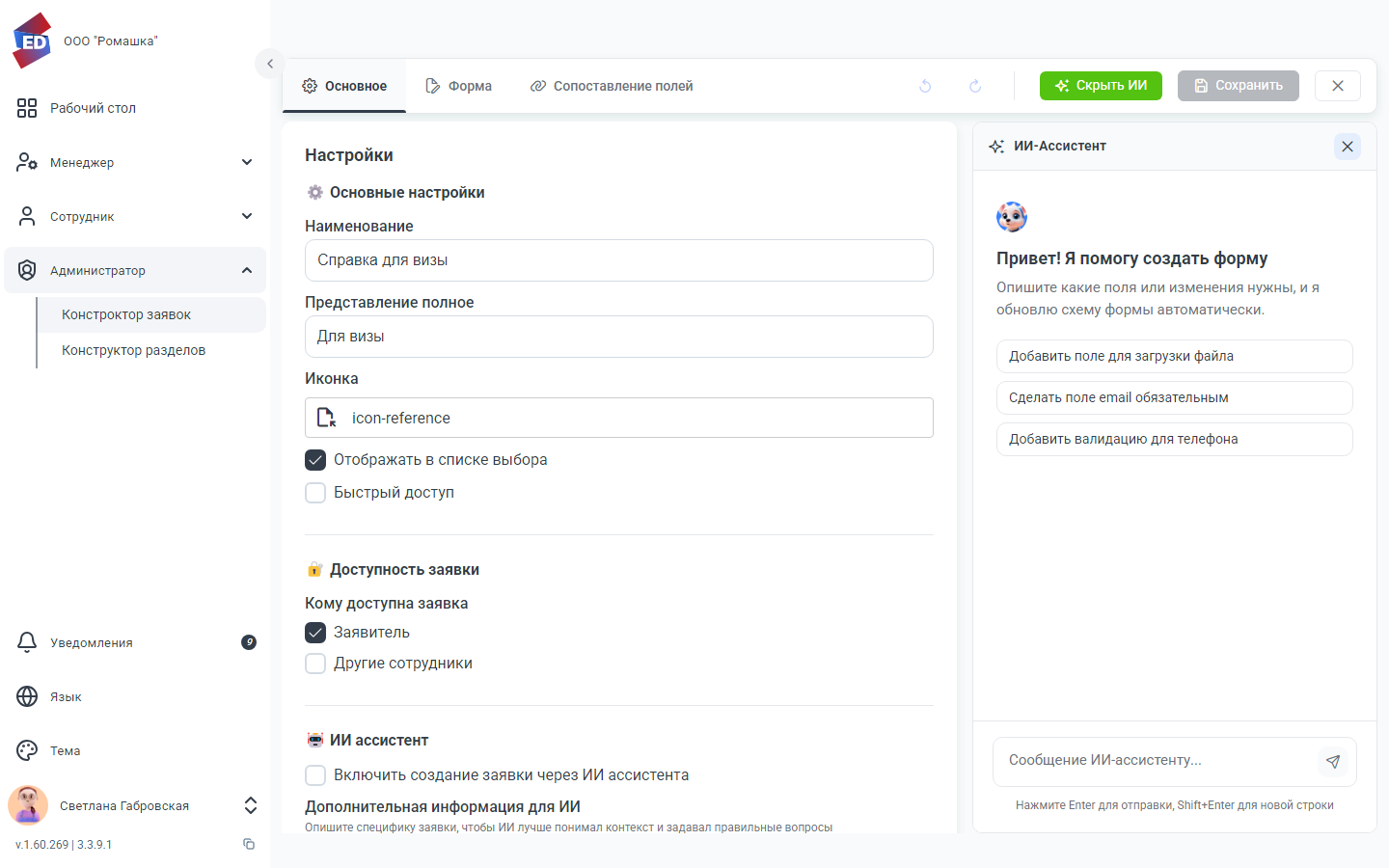Click the Скрыть ИИ button
The height and width of the screenshot is (868, 1389).
click(1101, 86)
